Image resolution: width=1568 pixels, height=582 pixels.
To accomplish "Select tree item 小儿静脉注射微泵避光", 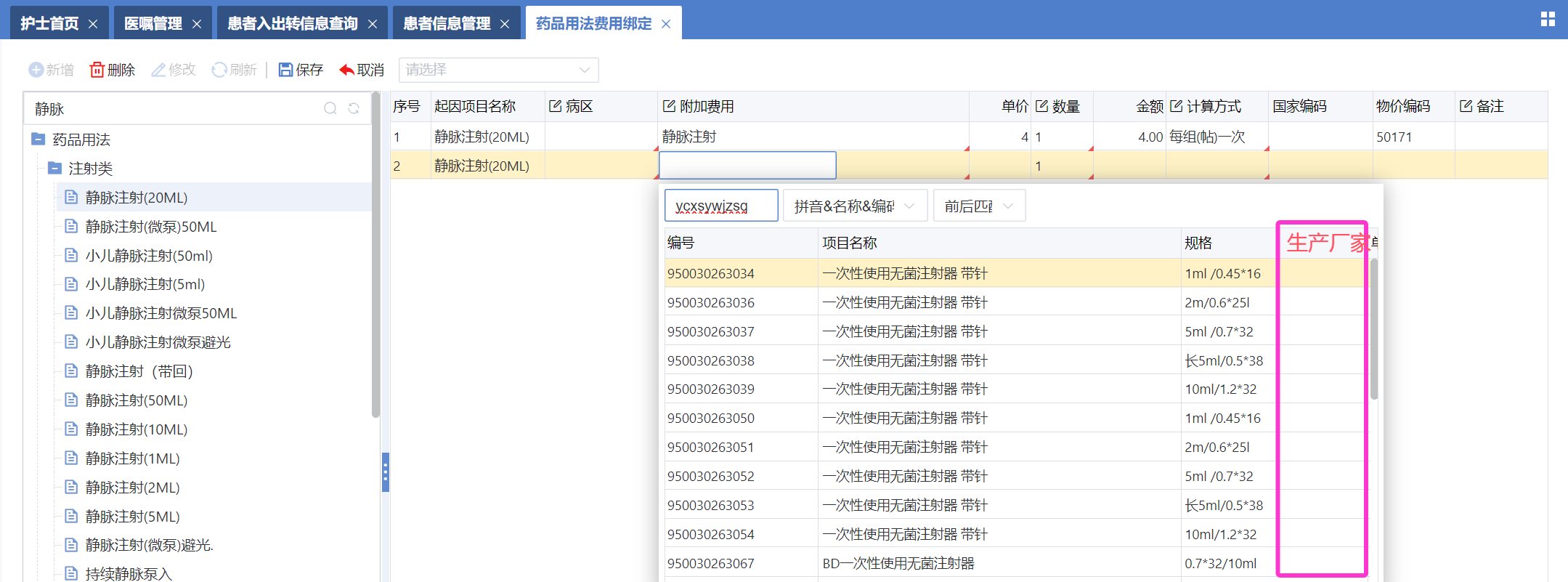I will coord(158,342).
